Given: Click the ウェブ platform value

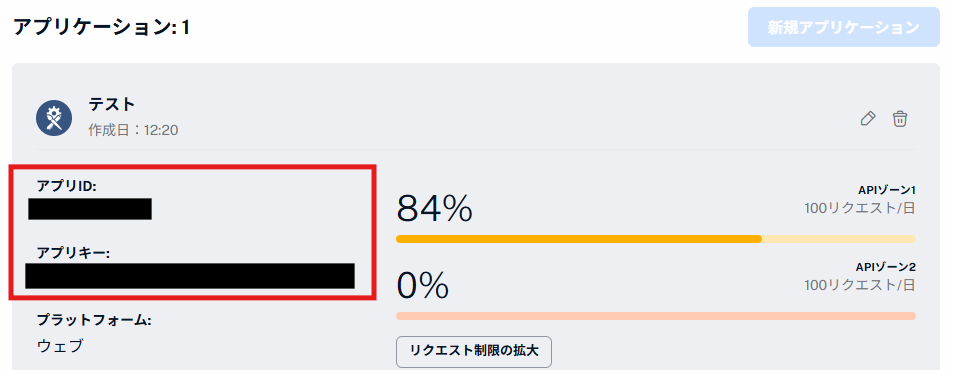Looking at the screenshot, I should [x=60, y=346].
